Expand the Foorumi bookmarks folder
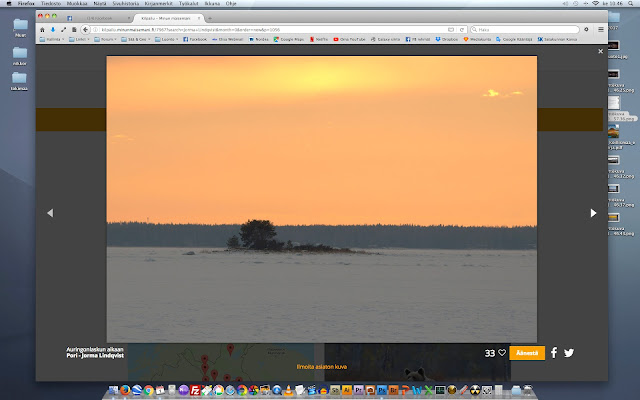Viewport: 640px width, 400px height. pos(105,40)
